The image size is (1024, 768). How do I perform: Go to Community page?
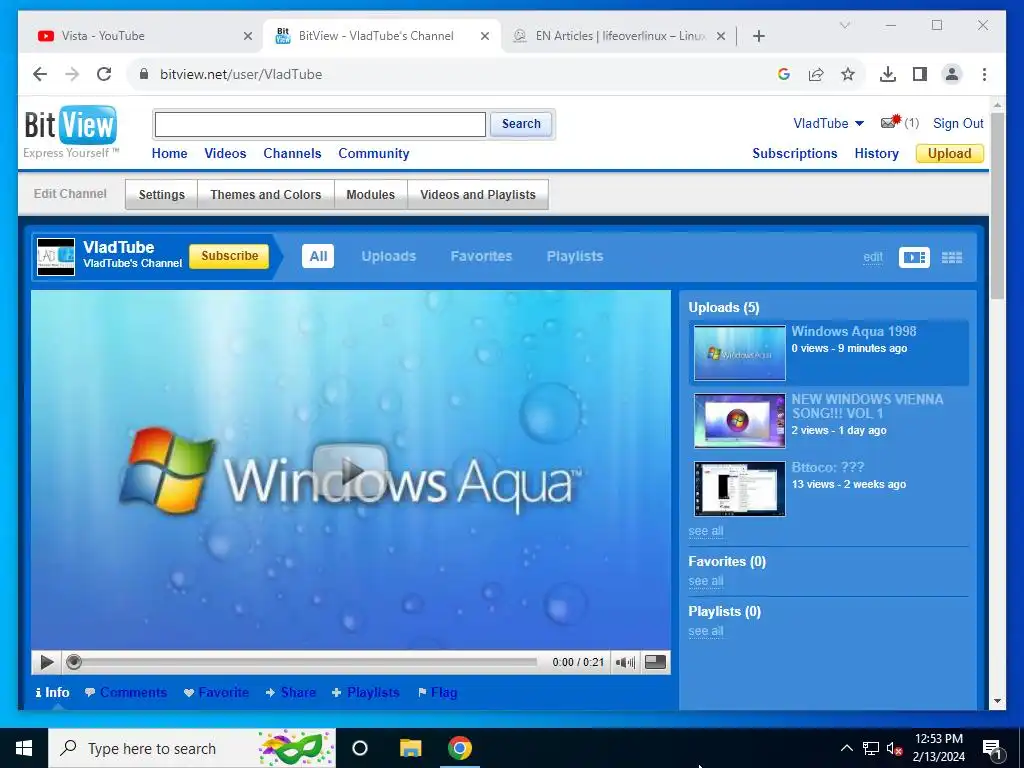(x=374, y=153)
